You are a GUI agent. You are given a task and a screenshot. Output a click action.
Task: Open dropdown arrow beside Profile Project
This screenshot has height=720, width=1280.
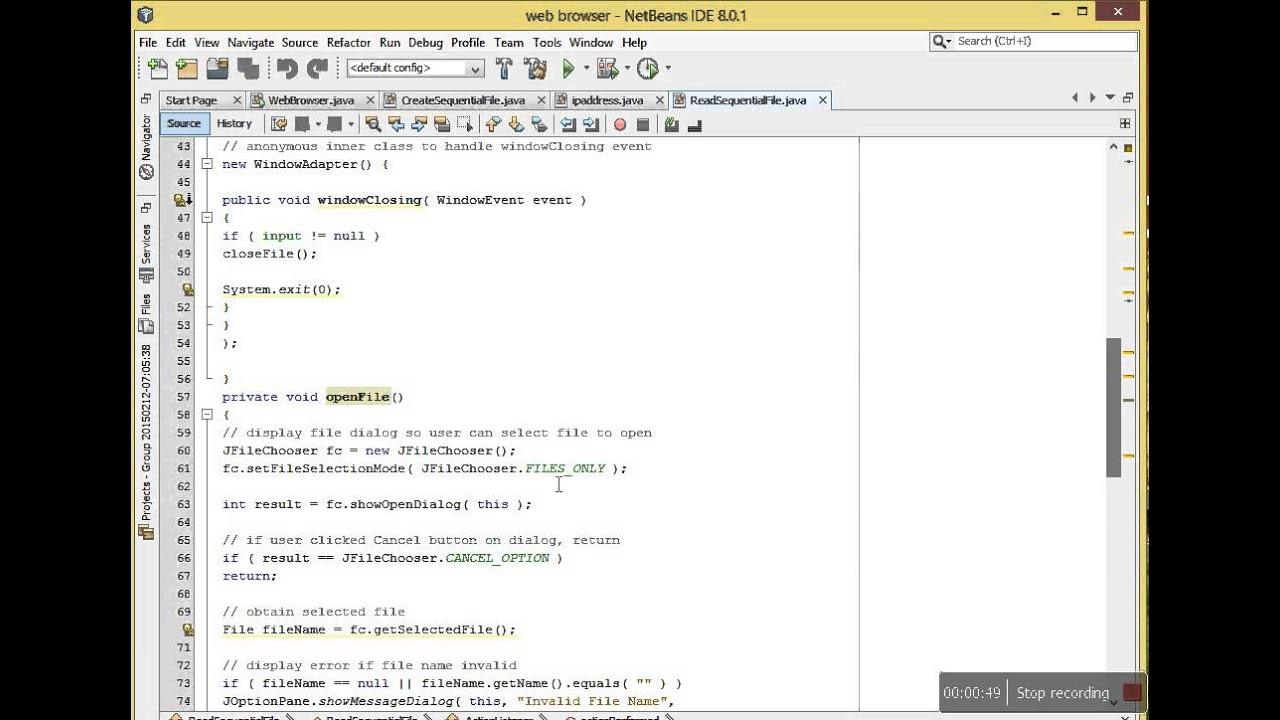pos(668,68)
